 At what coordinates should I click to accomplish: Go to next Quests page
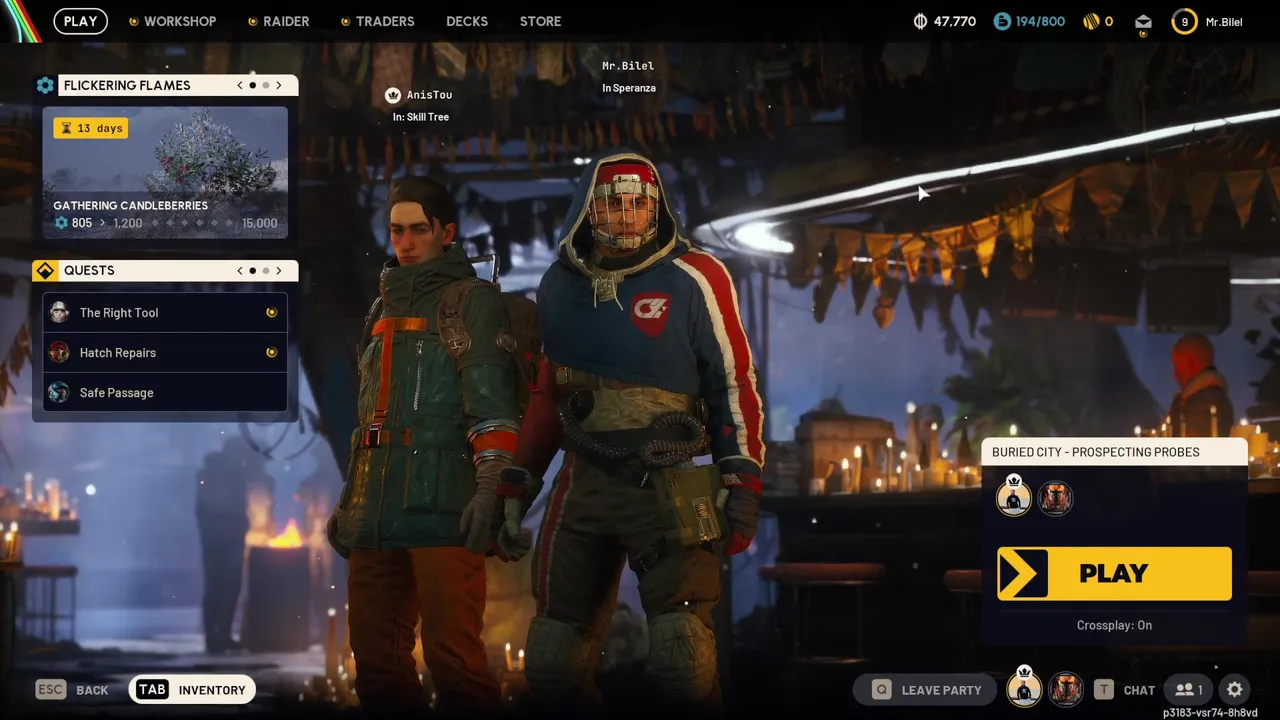click(279, 270)
